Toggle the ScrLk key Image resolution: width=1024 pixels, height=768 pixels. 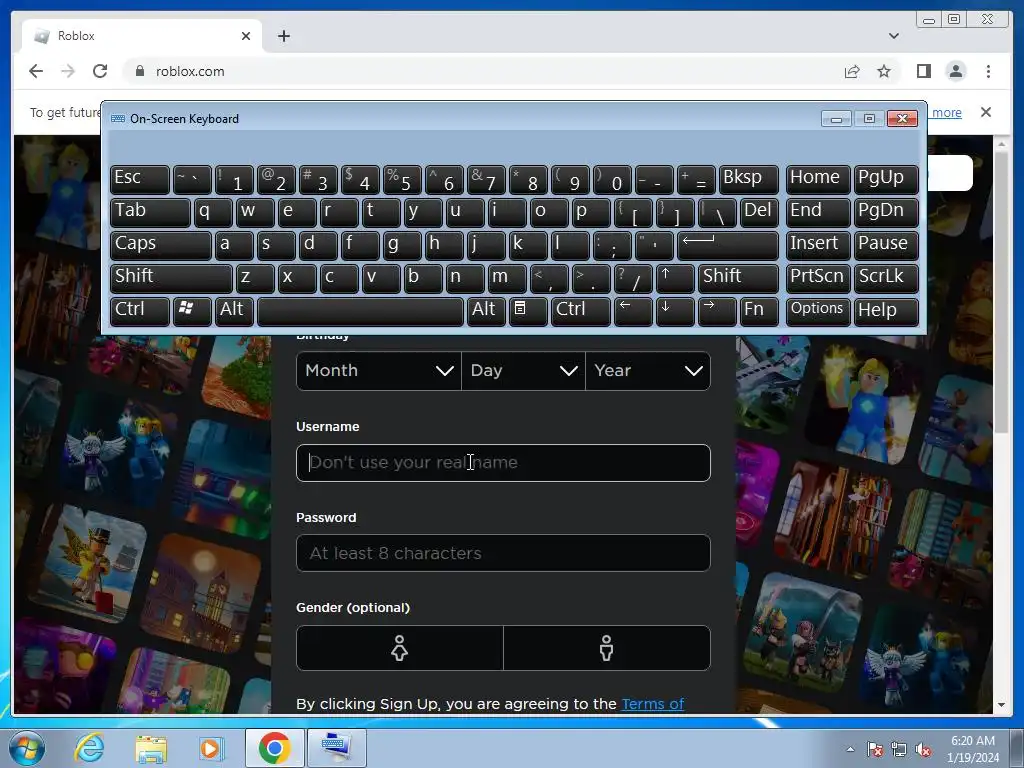(x=886, y=278)
